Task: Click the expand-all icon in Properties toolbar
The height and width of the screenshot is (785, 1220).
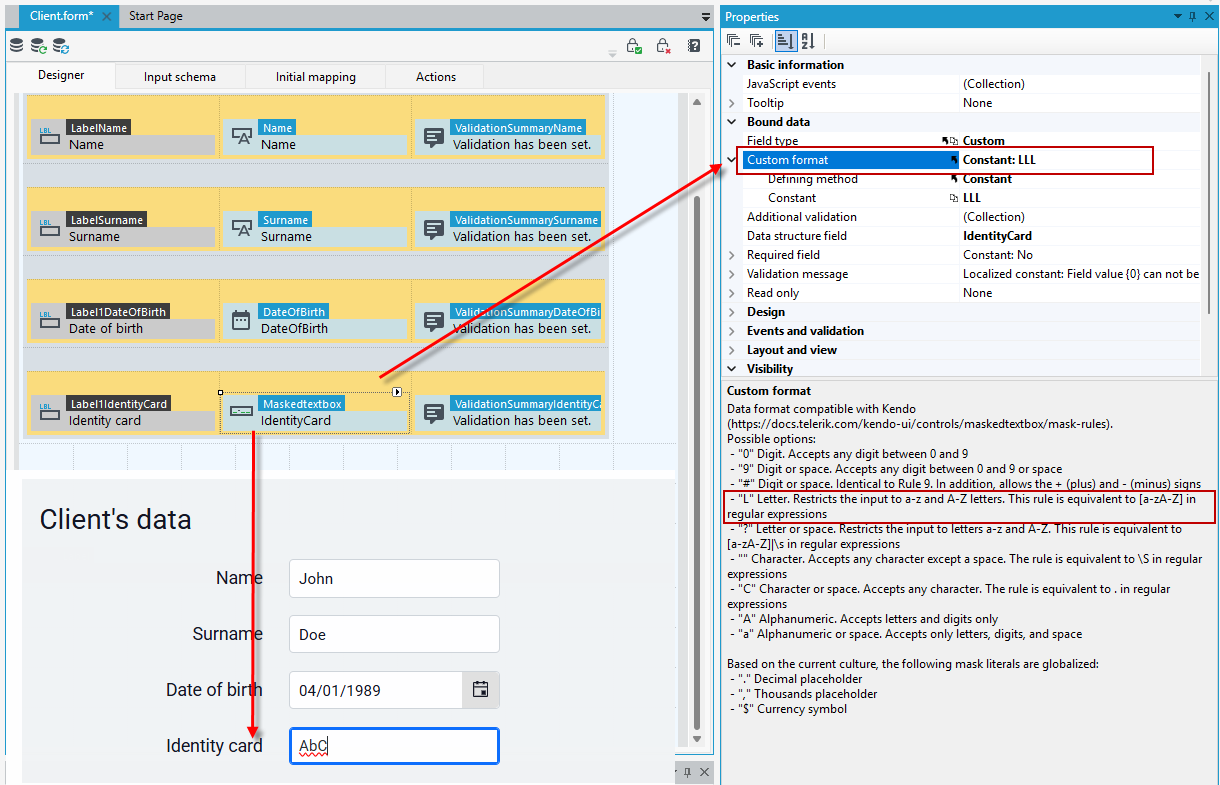Action: pyautogui.click(x=757, y=41)
